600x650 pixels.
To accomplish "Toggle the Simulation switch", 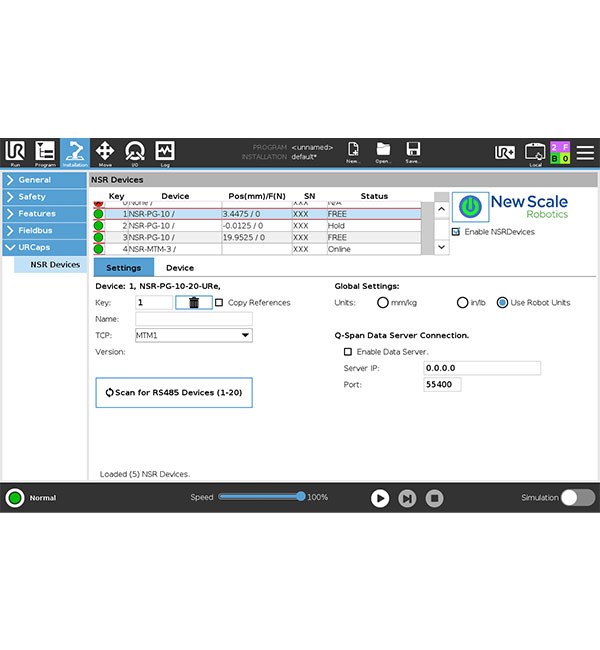I will (578, 498).
